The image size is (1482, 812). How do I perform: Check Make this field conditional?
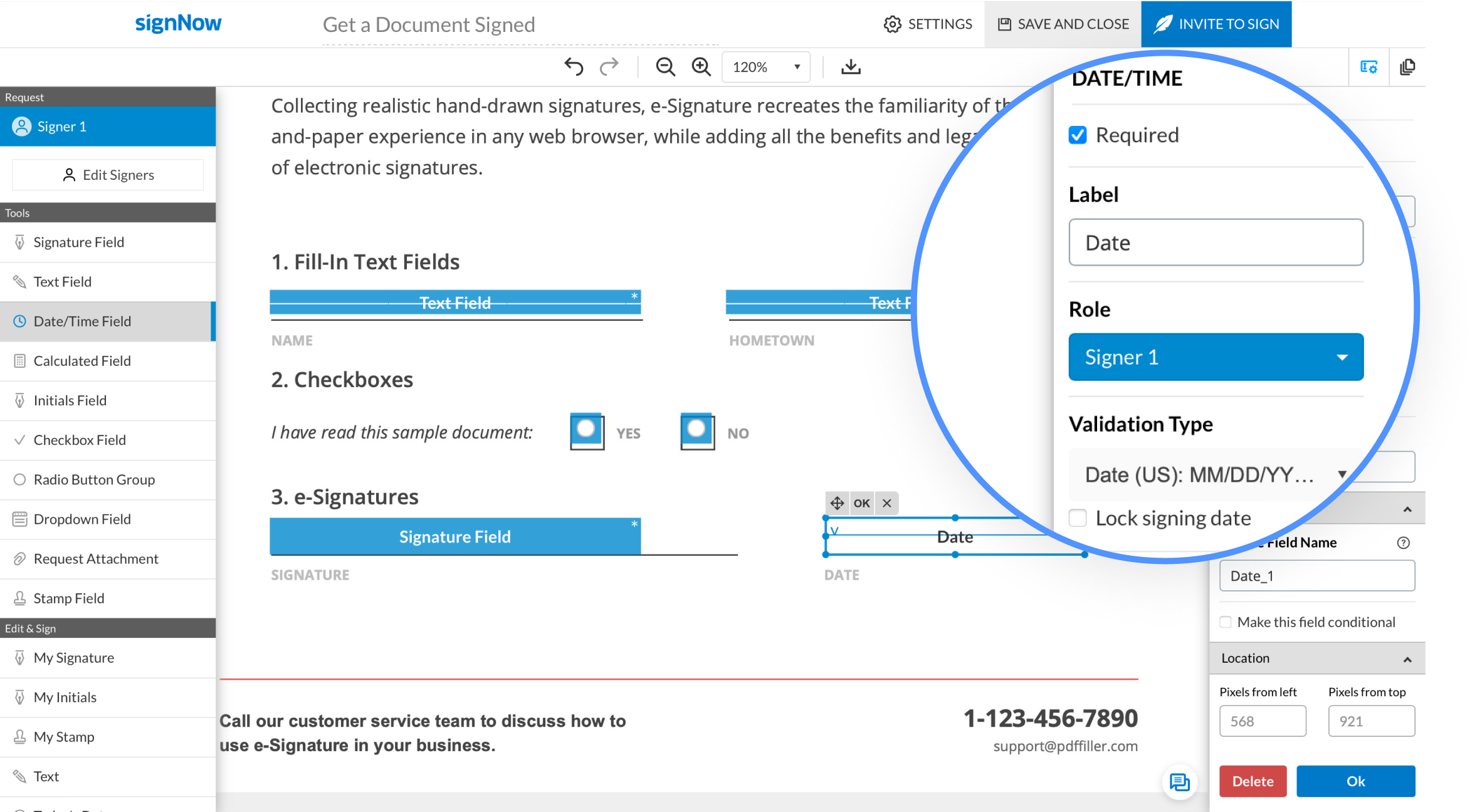[1226, 622]
